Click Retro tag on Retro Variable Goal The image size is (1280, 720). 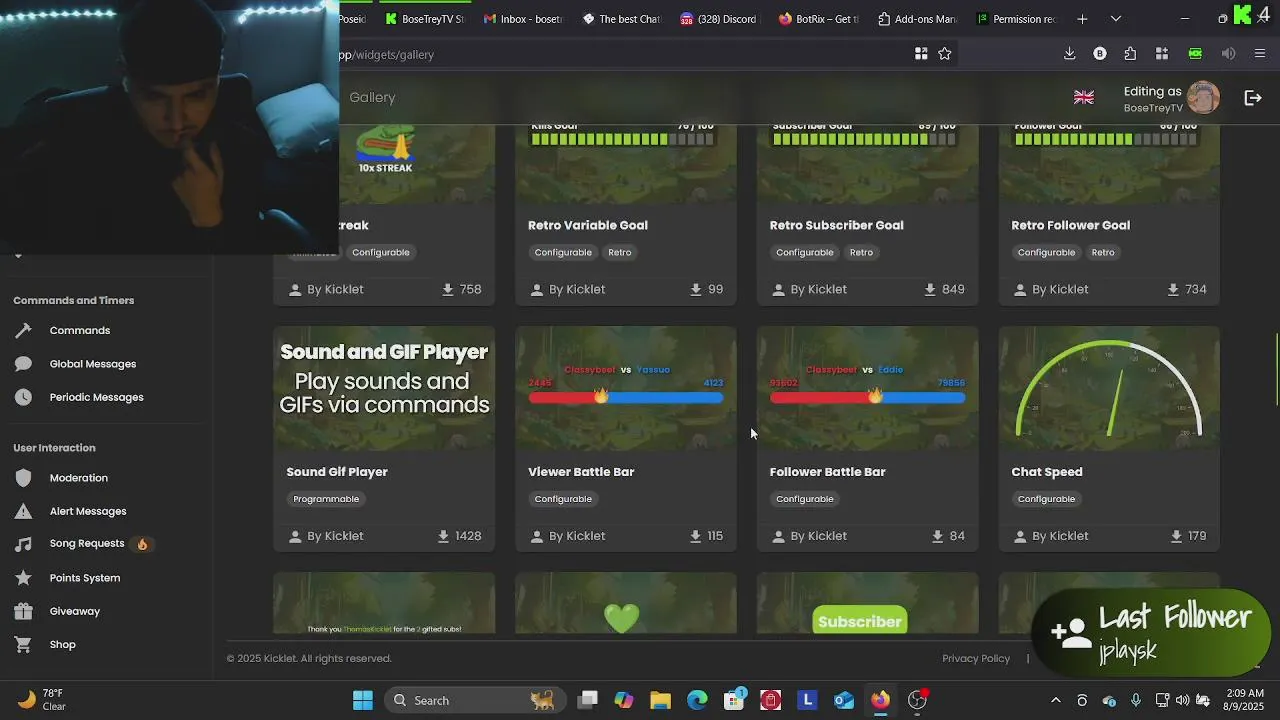(x=620, y=252)
